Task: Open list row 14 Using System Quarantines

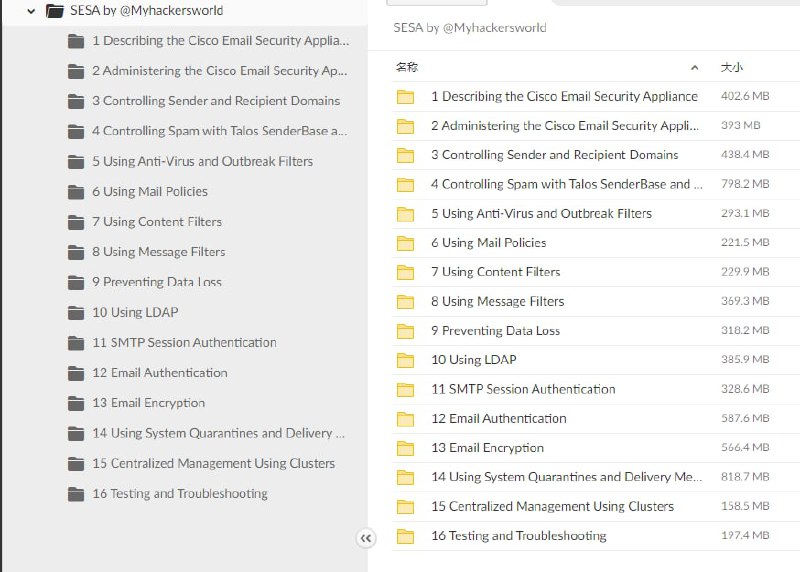Action: (596, 477)
